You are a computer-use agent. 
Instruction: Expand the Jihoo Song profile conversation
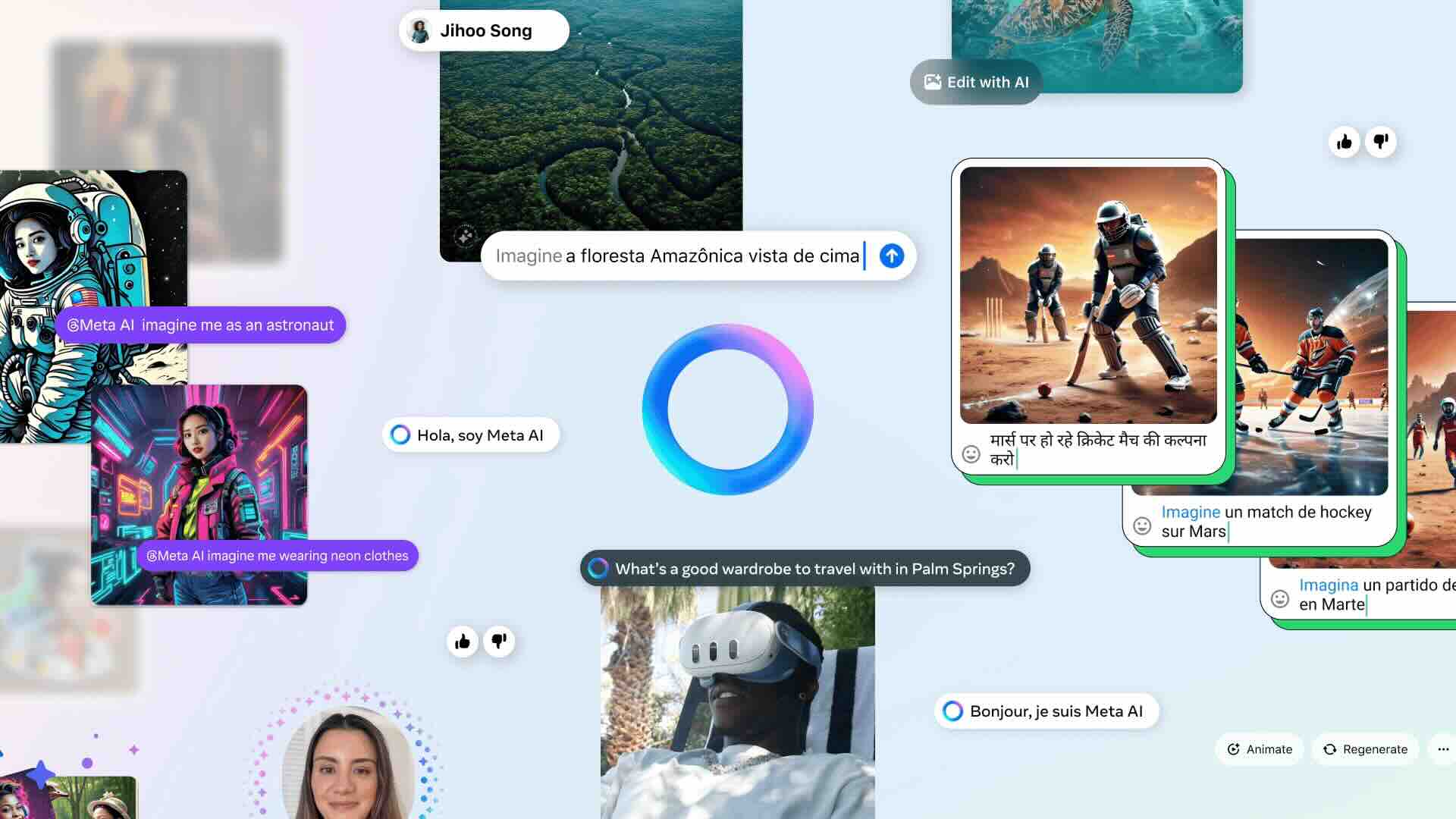tap(485, 30)
